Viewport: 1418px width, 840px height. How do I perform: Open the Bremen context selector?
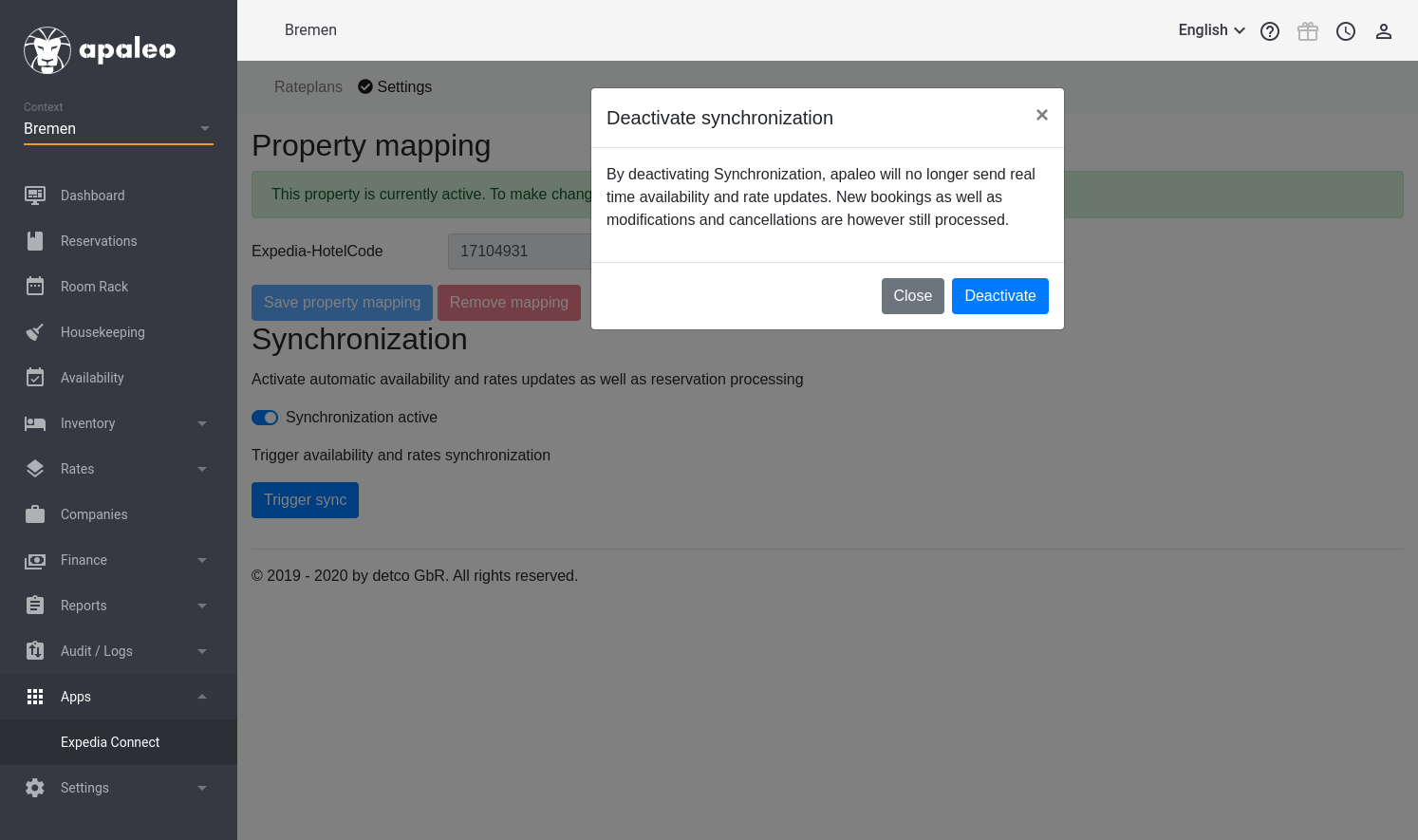tap(118, 129)
